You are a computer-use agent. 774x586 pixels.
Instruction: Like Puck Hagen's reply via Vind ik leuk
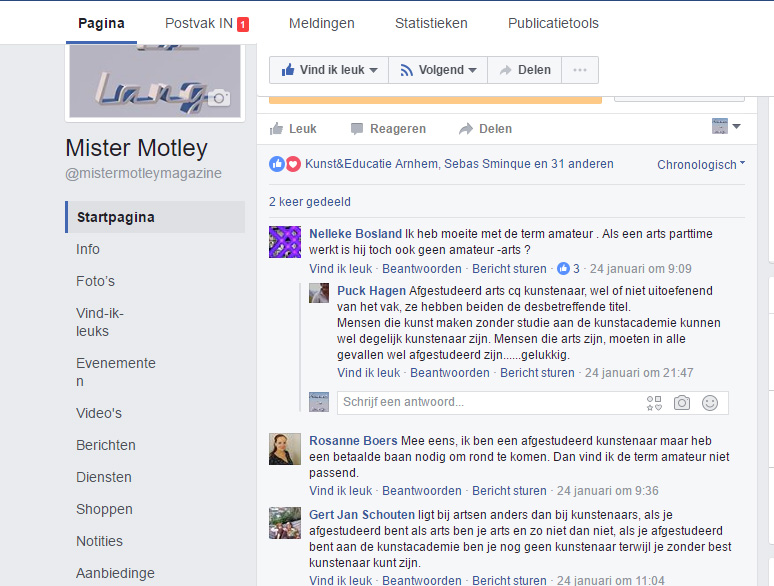(x=368, y=373)
